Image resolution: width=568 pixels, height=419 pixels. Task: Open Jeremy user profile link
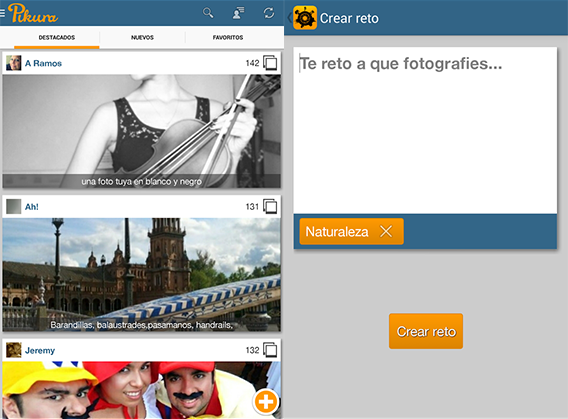40,350
